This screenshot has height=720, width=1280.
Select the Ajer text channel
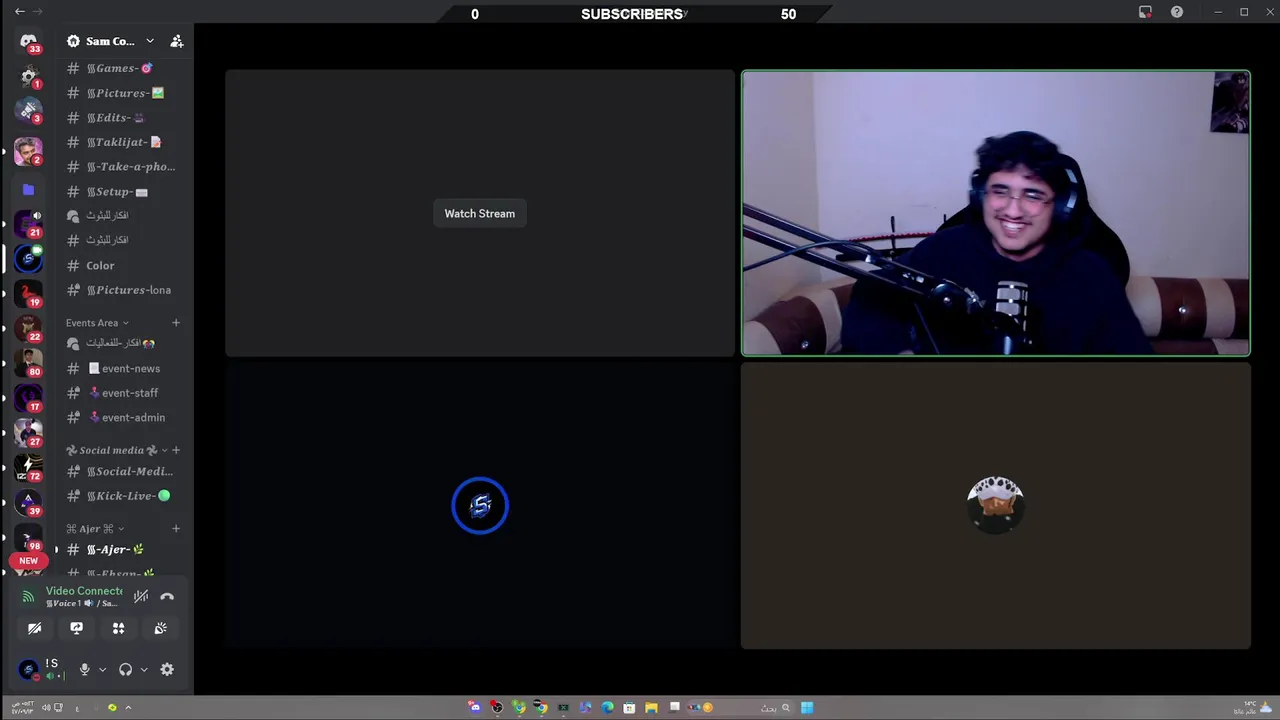click(119, 550)
